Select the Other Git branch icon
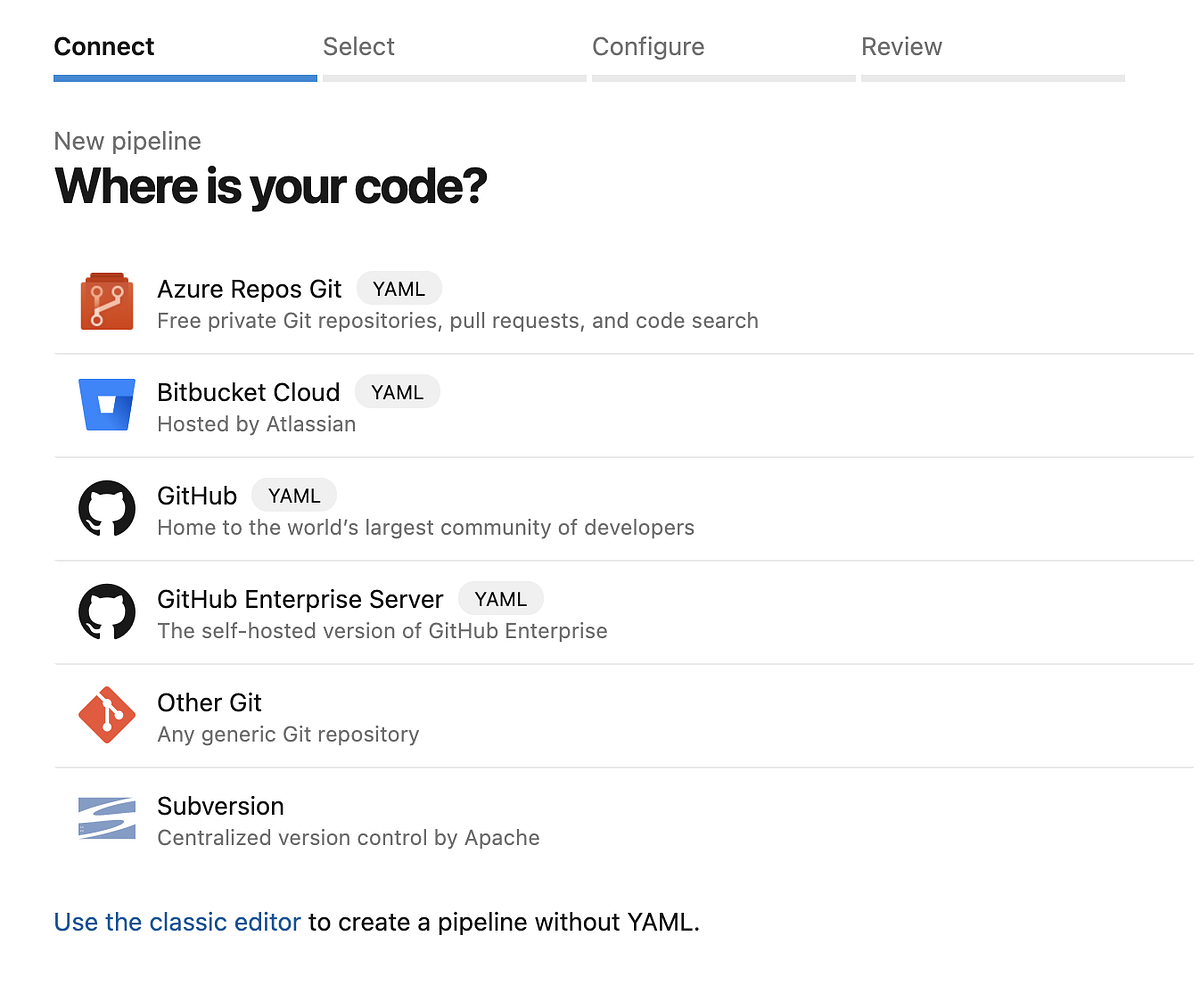 point(107,715)
